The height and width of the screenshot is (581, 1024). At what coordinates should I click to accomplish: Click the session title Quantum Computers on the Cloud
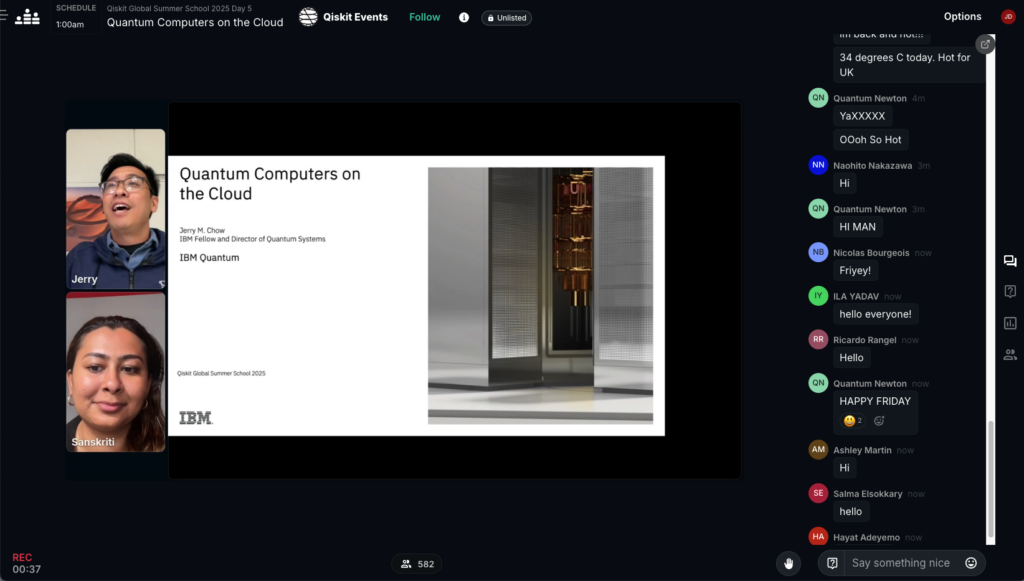(195, 22)
